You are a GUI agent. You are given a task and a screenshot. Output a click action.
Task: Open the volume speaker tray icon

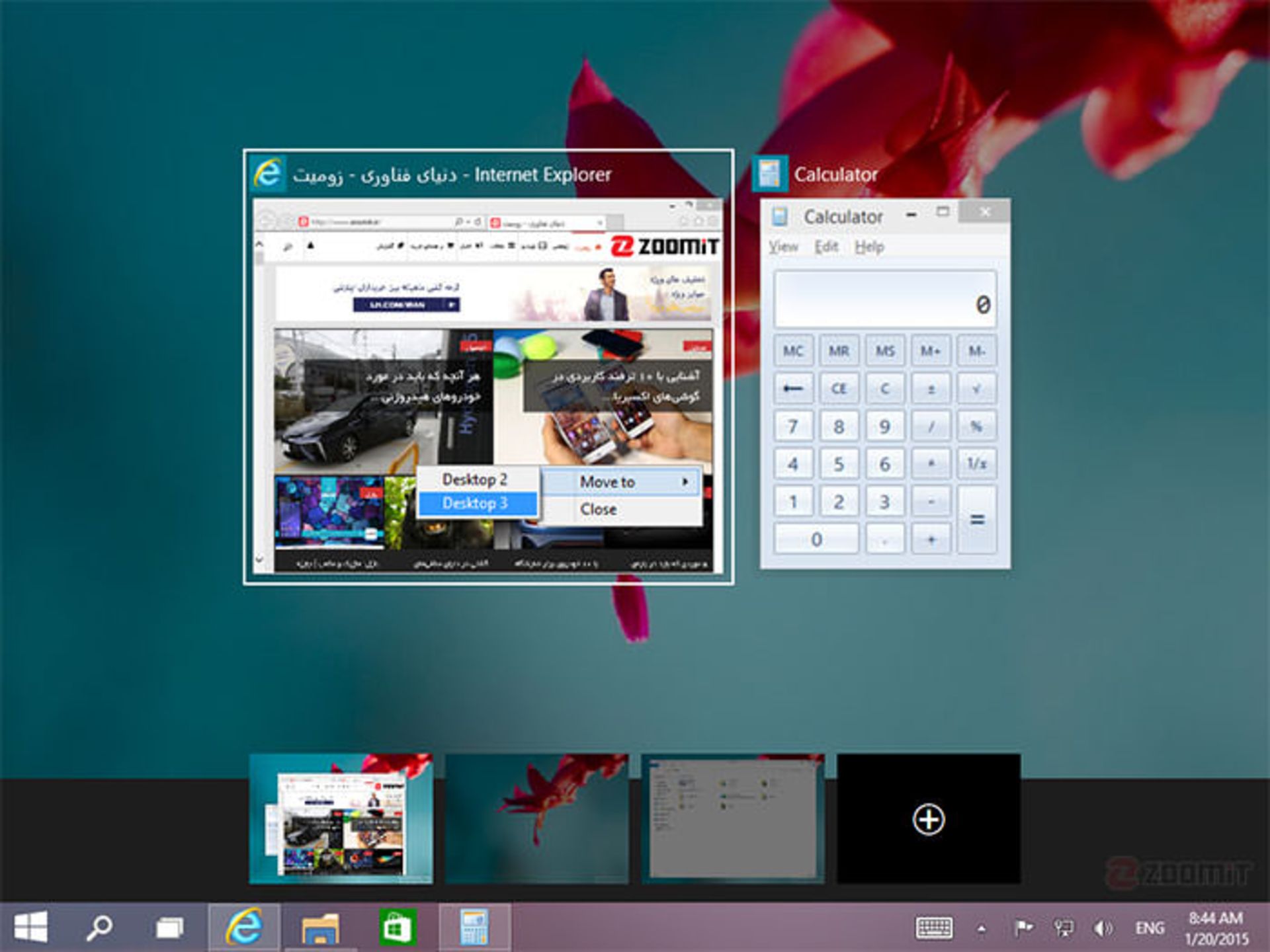coord(1103,928)
